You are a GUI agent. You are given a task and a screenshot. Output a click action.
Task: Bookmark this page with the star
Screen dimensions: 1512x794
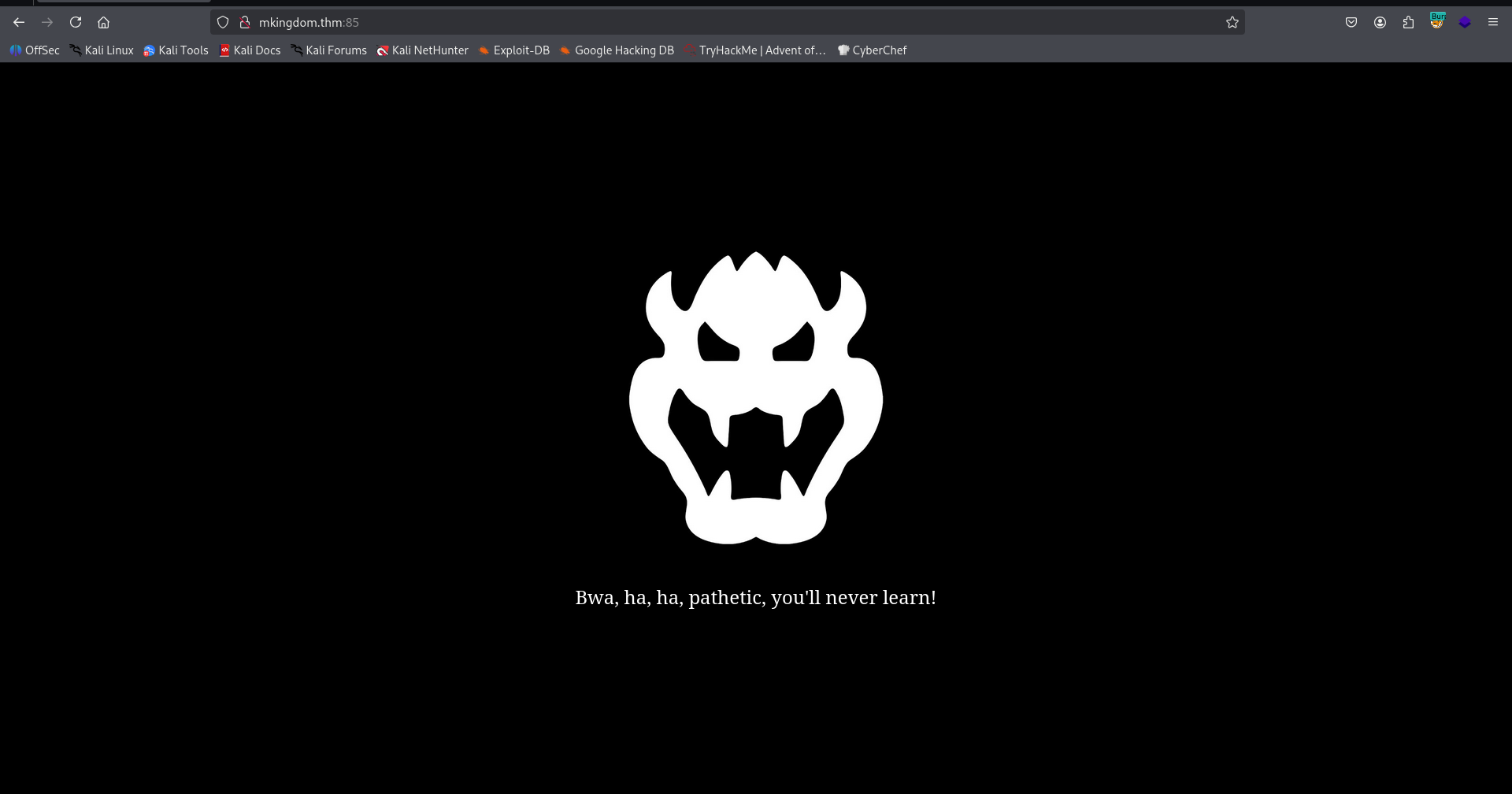pos(1232,22)
